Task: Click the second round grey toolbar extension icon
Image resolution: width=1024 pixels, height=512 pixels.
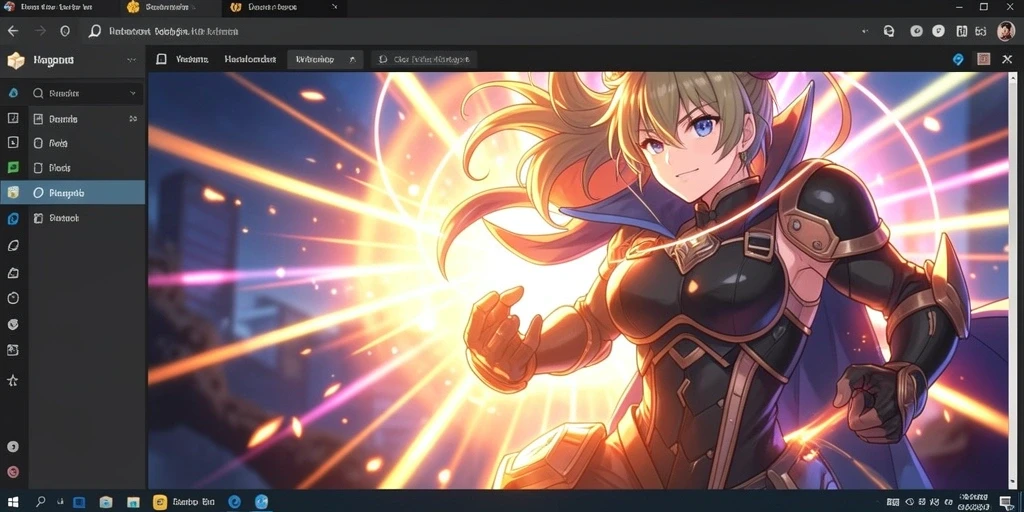Action: [938, 31]
